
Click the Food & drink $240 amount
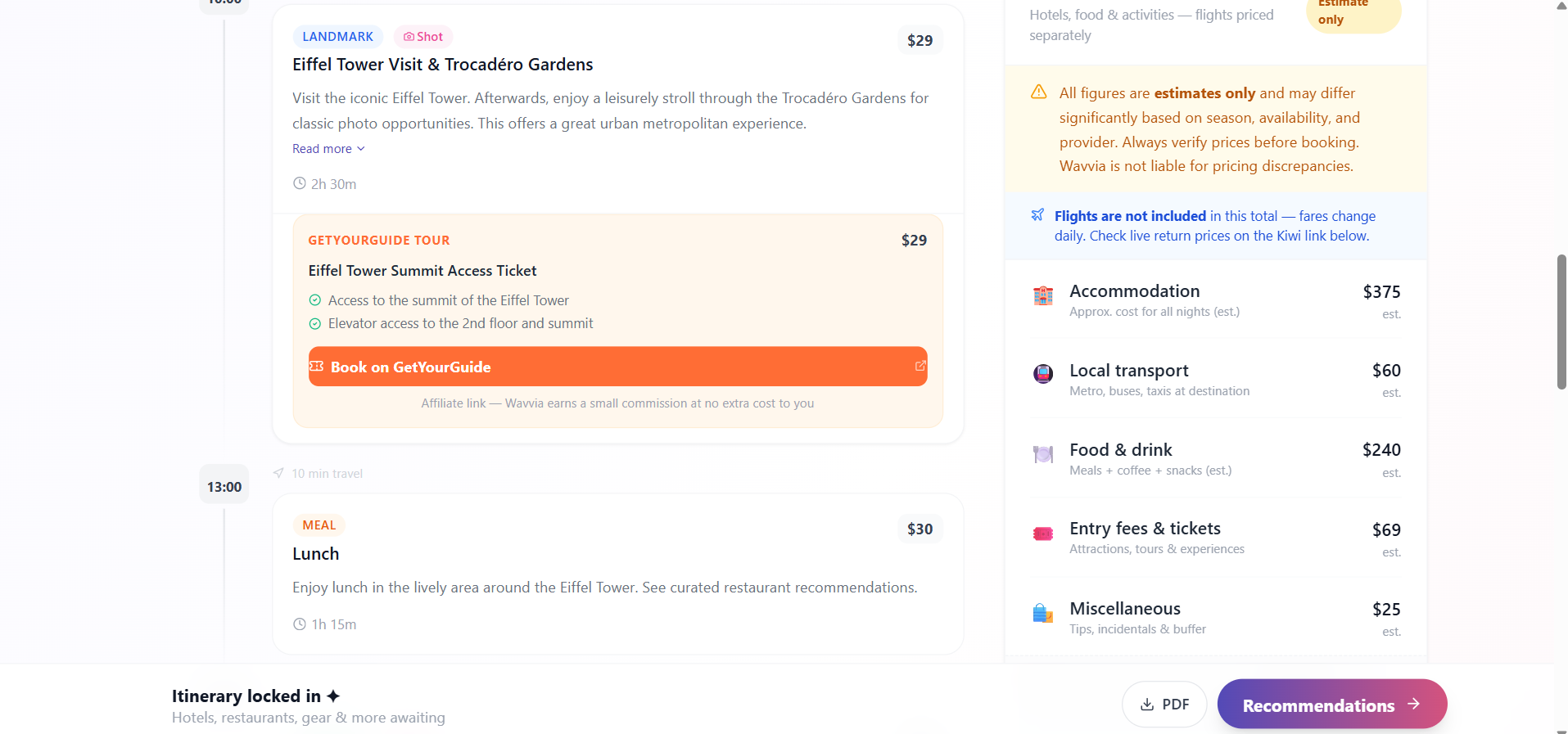pyautogui.click(x=1381, y=450)
